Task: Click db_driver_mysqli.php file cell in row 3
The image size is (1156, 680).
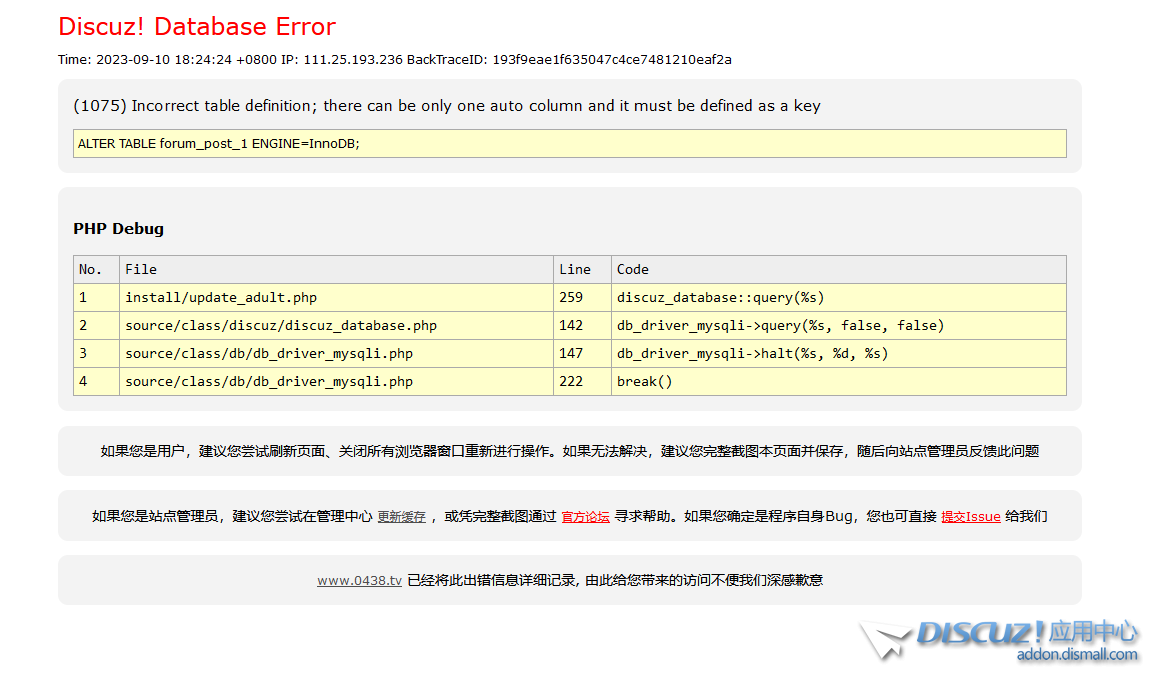Action: click(x=336, y=354)
